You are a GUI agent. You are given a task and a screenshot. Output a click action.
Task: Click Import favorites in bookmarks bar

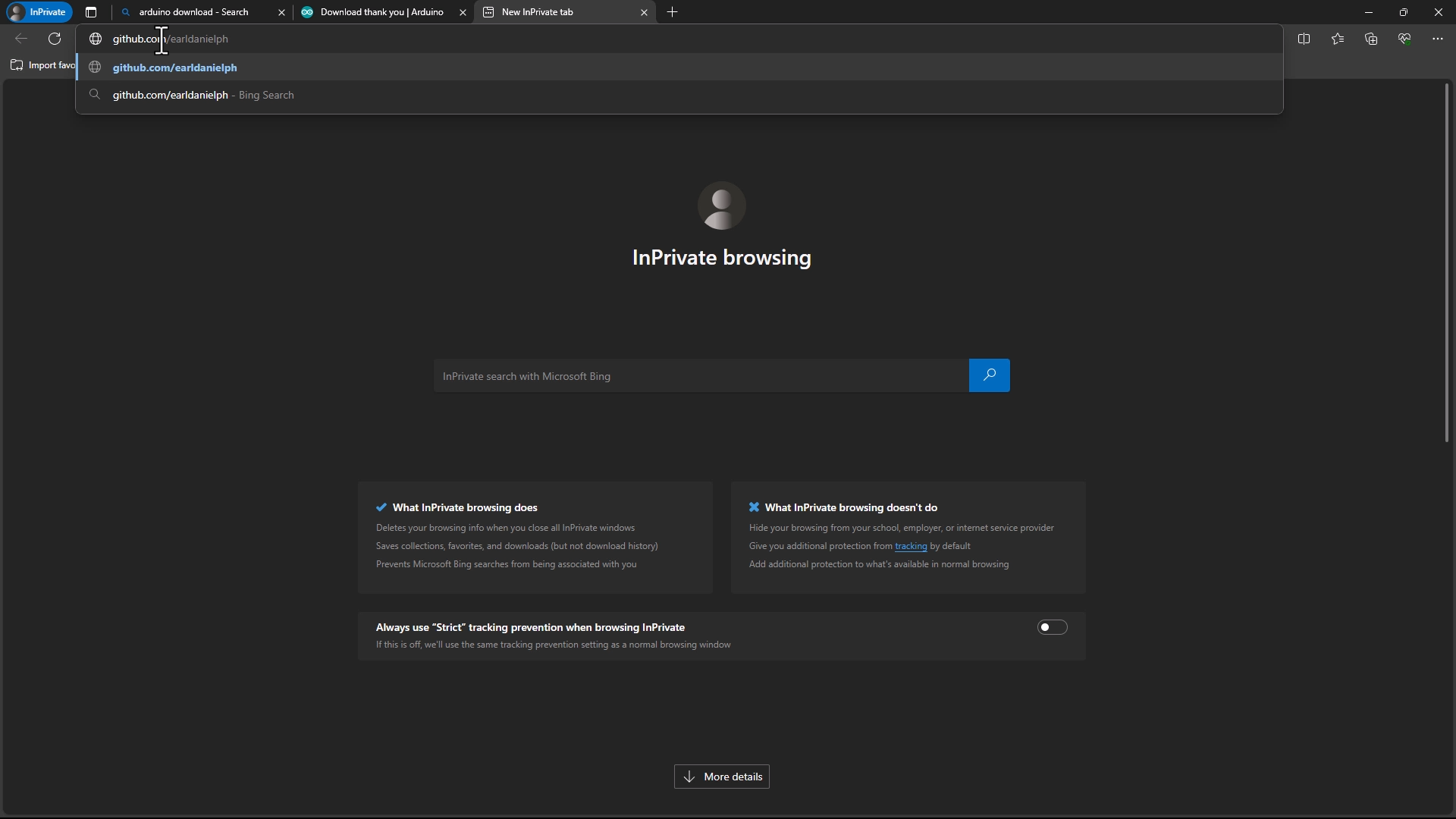pos(42,65)
